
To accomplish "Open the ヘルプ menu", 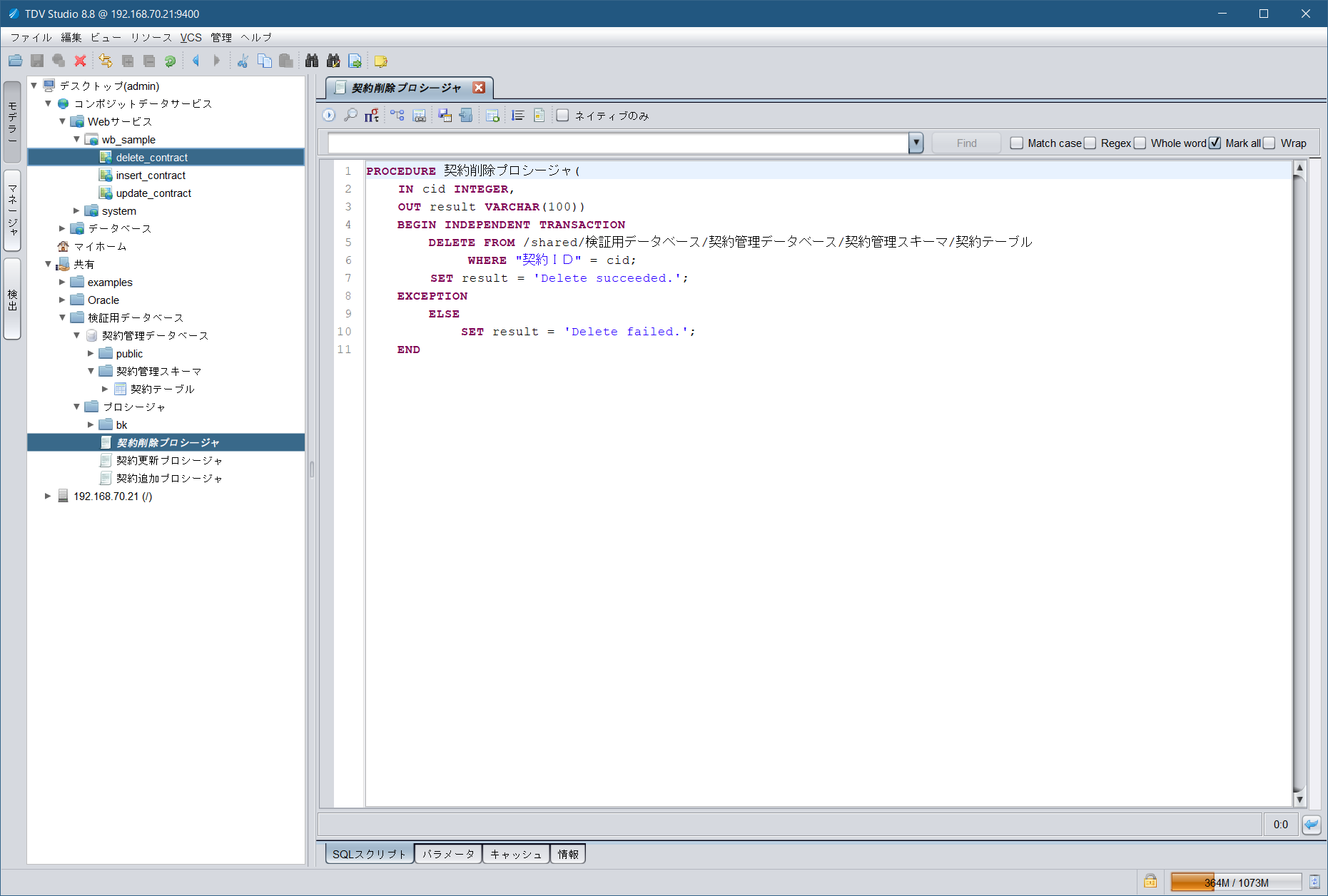I will (256, 37).
